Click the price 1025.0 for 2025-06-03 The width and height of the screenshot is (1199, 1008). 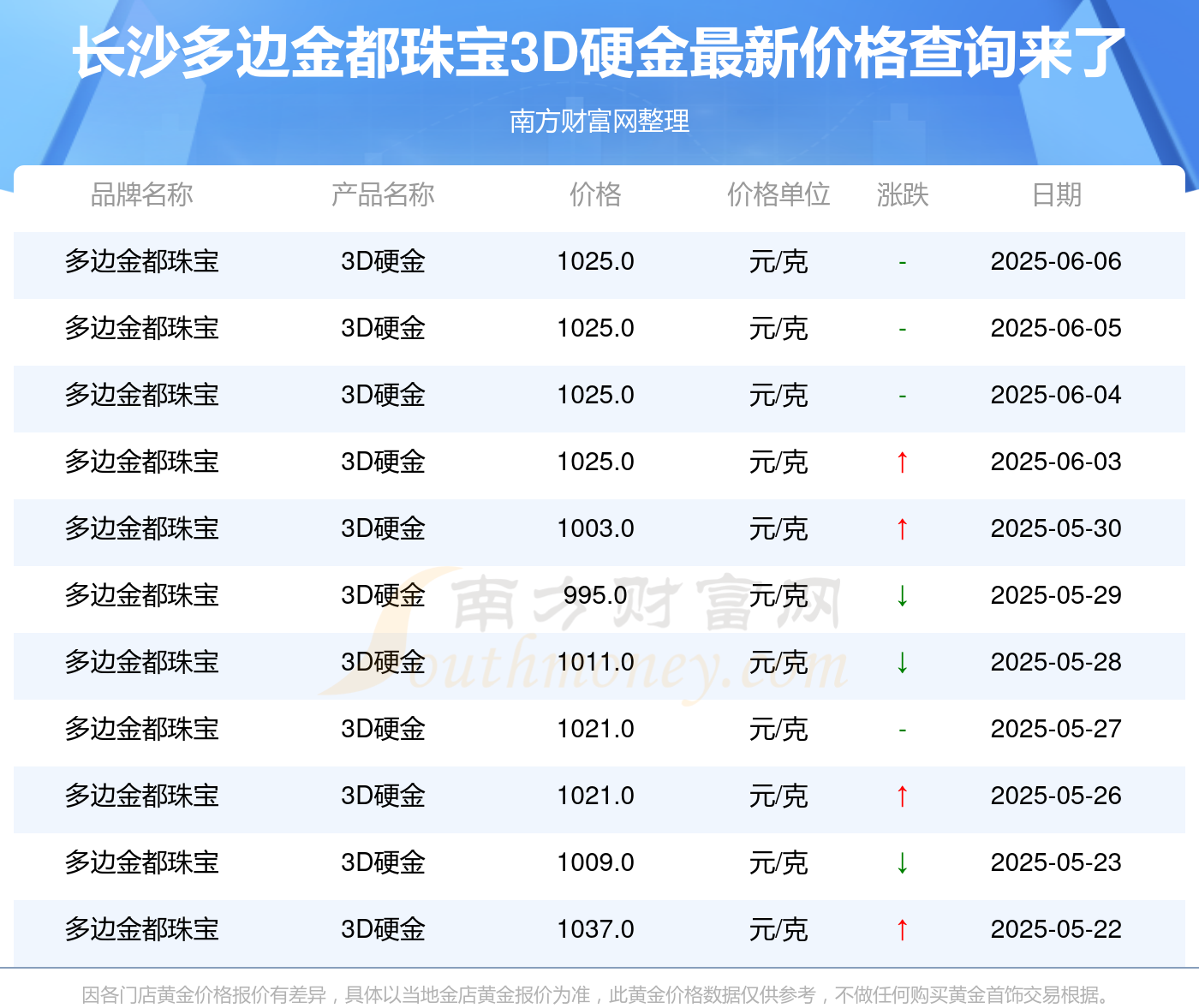tap(595, 462)
